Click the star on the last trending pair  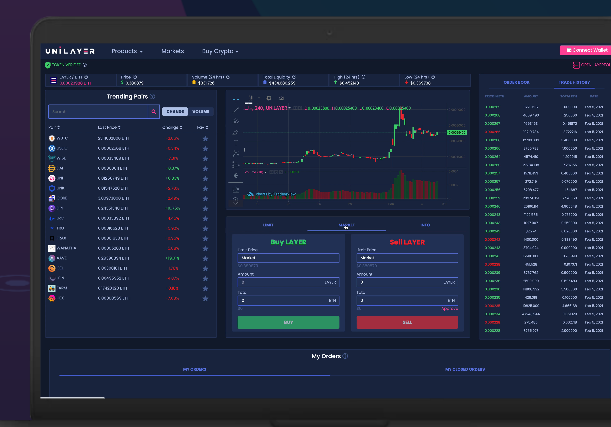pos(205,298)
